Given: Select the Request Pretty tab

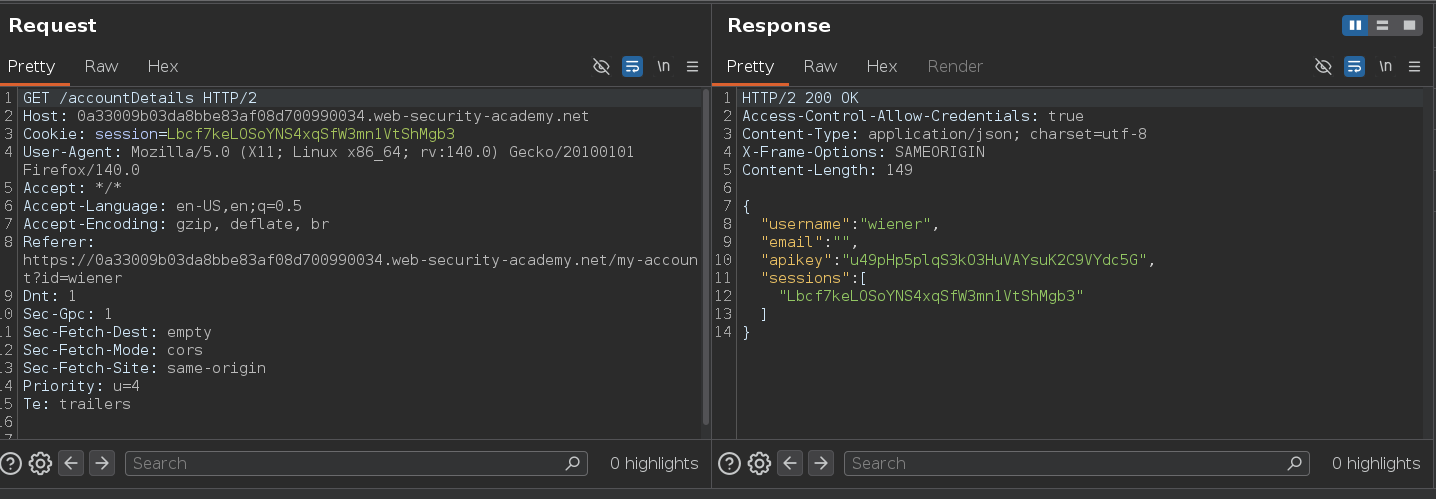Looking at the screenshot, I should pyautogui.click(x=31, y=66).
